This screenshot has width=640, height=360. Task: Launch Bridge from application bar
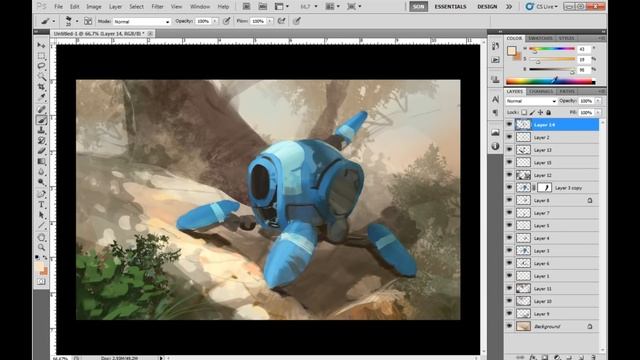point(246,7)
